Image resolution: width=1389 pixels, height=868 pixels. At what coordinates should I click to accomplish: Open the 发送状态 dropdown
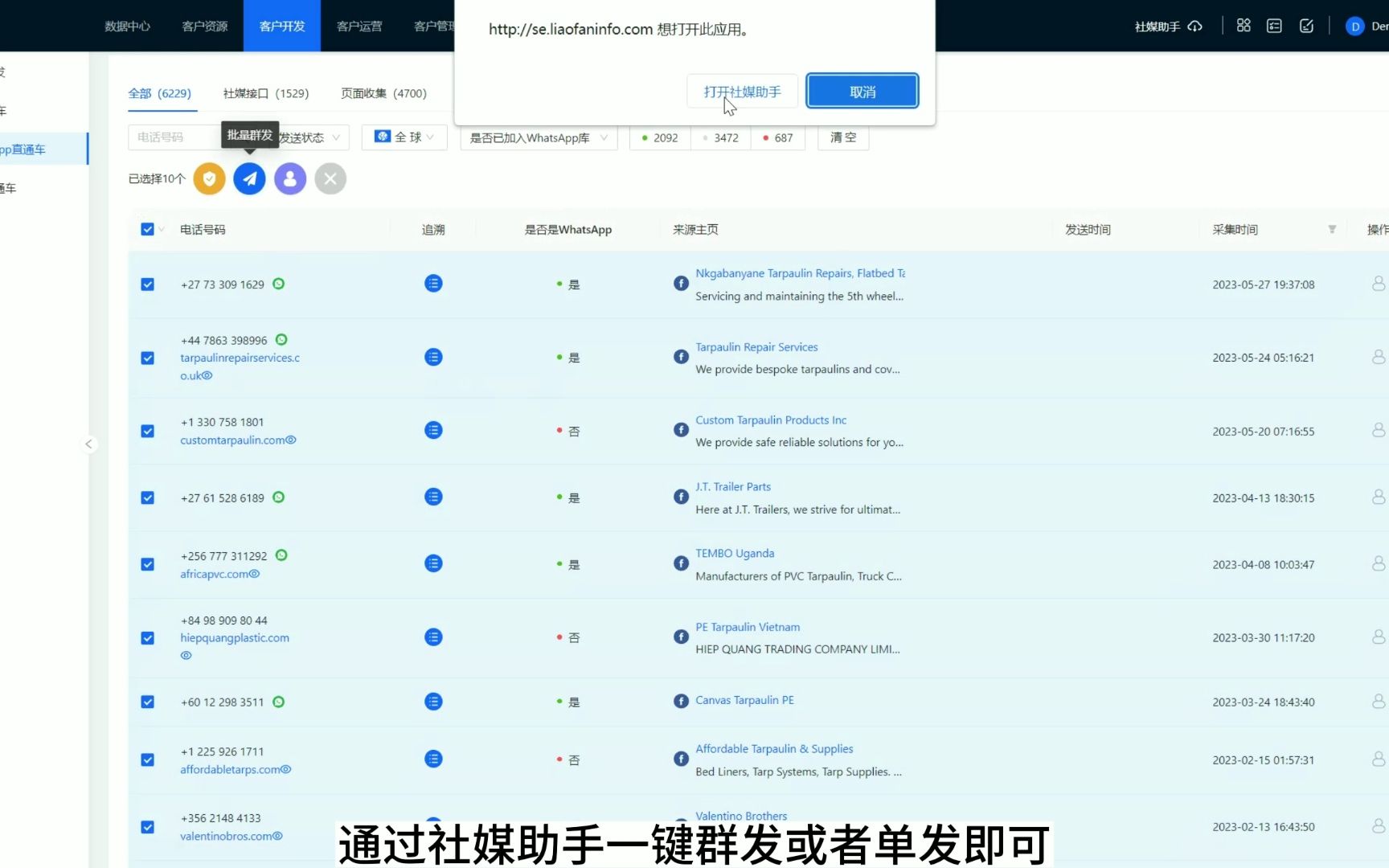tap(309, 137)
